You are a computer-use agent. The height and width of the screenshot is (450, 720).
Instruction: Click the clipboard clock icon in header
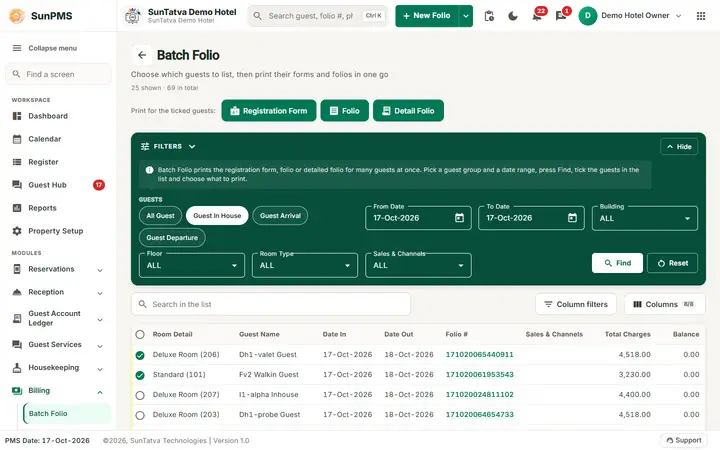pos(489,16)
